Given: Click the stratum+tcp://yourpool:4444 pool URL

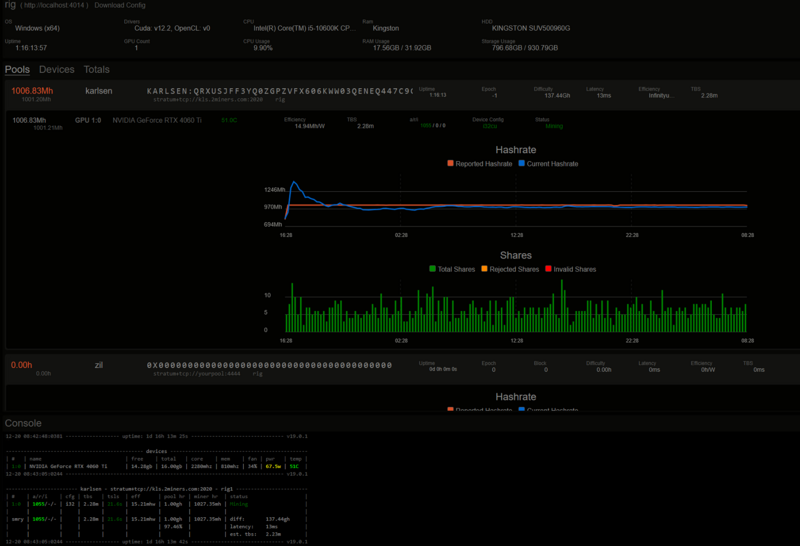Looking at the screenshot, I should coord(197,374).
